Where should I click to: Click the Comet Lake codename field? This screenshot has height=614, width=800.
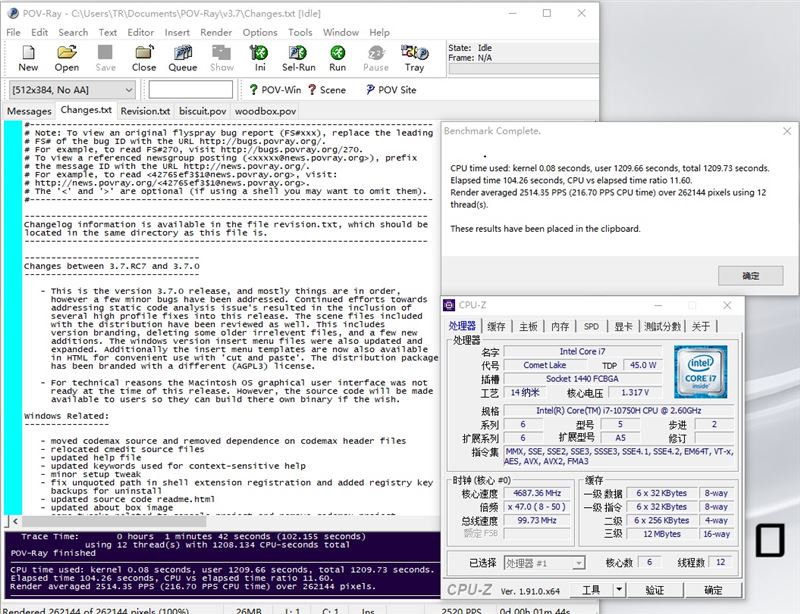(544, 365)
